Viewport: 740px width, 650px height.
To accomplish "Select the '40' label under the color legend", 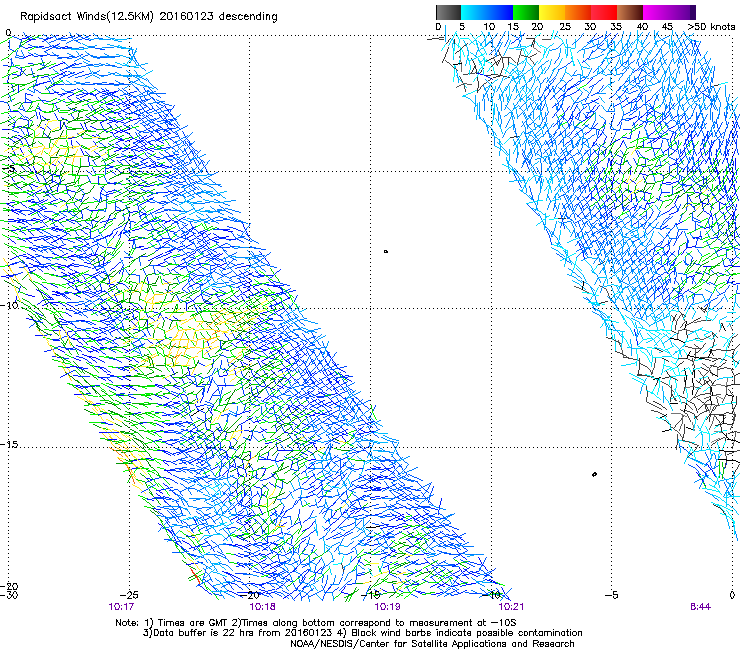I will tap(642, 27).
